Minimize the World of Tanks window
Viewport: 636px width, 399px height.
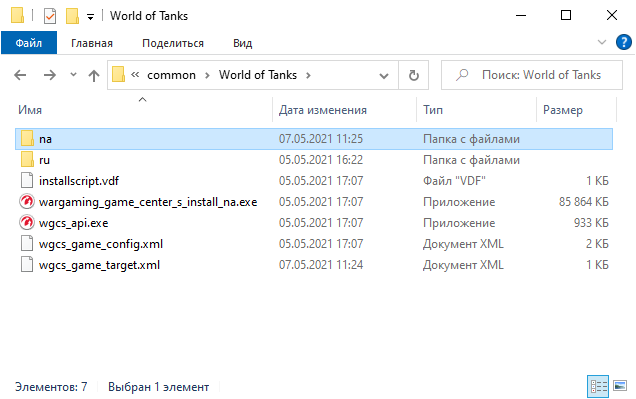[521, 15]
